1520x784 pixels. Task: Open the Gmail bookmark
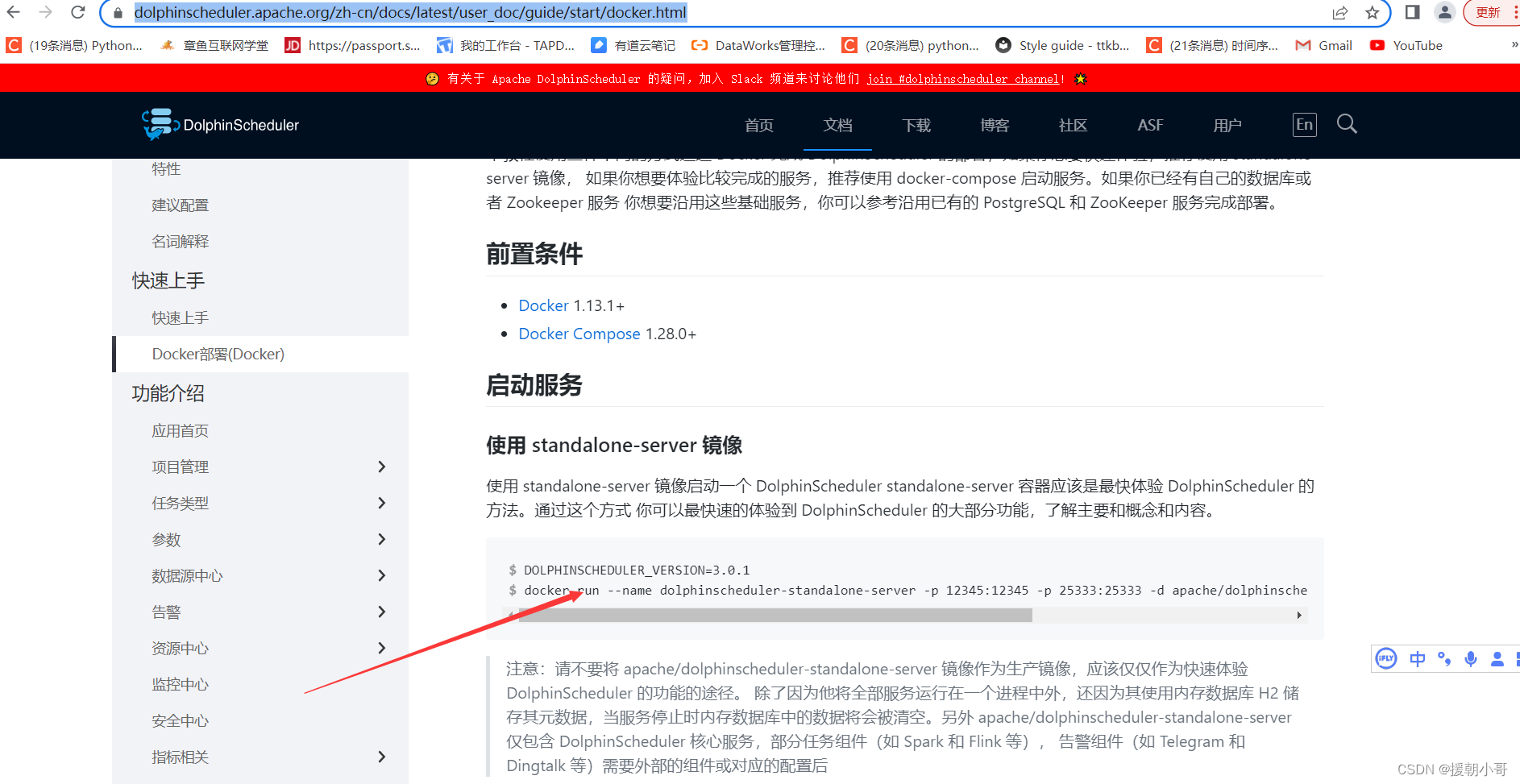click(x=1323, y=45)
